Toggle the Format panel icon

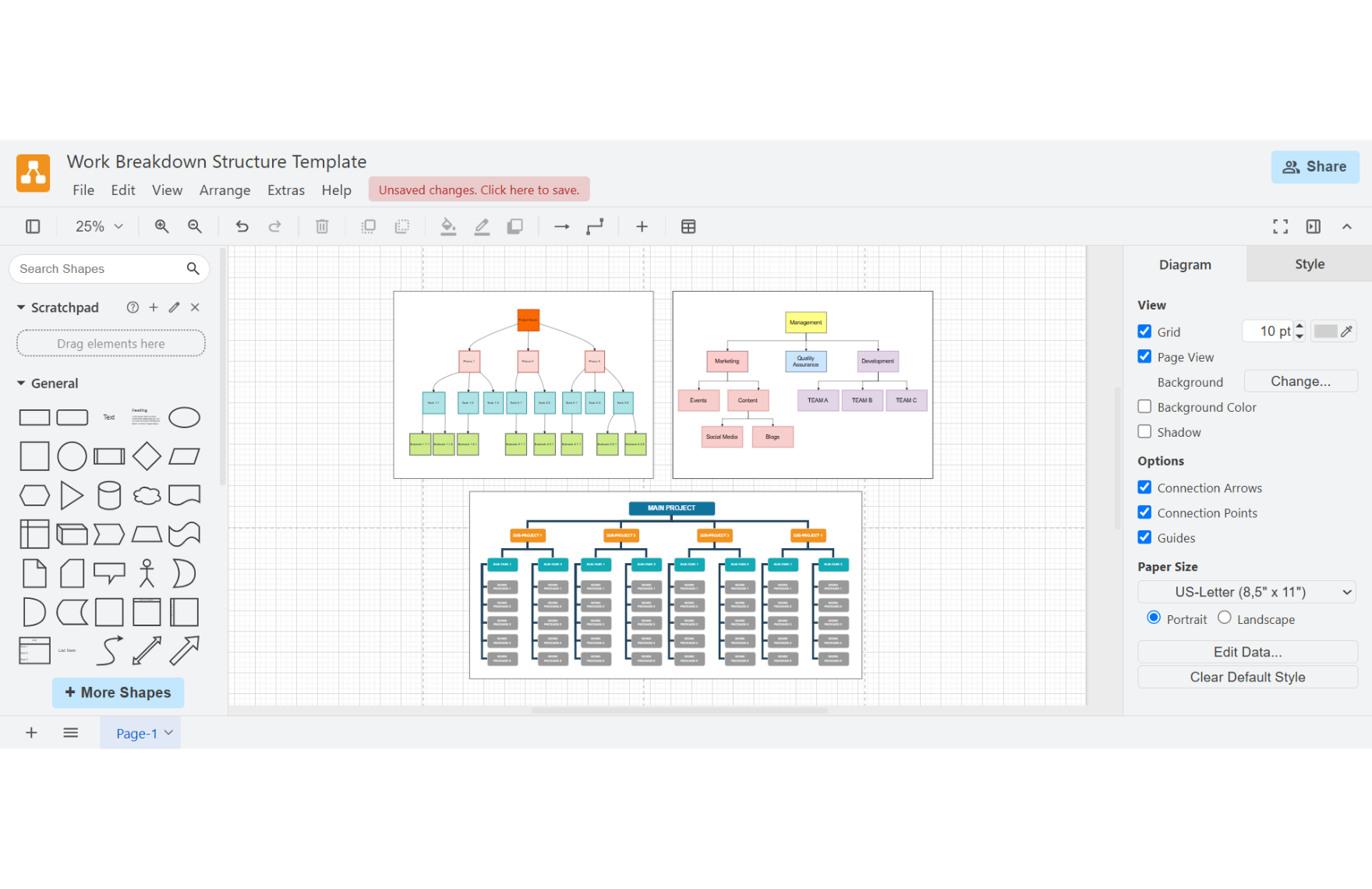pos(1314,227)
